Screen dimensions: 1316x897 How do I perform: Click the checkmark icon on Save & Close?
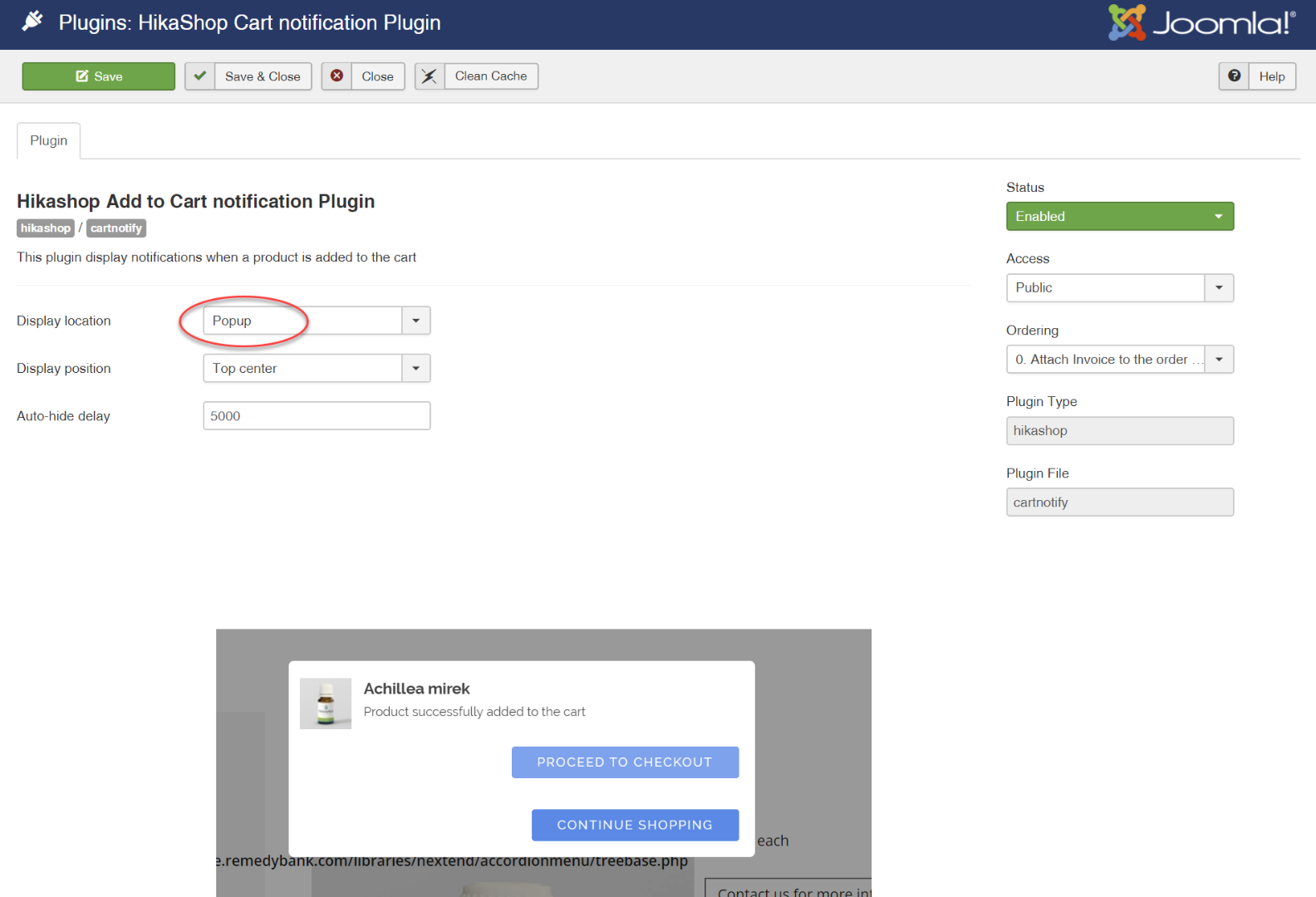click(200, 76)
